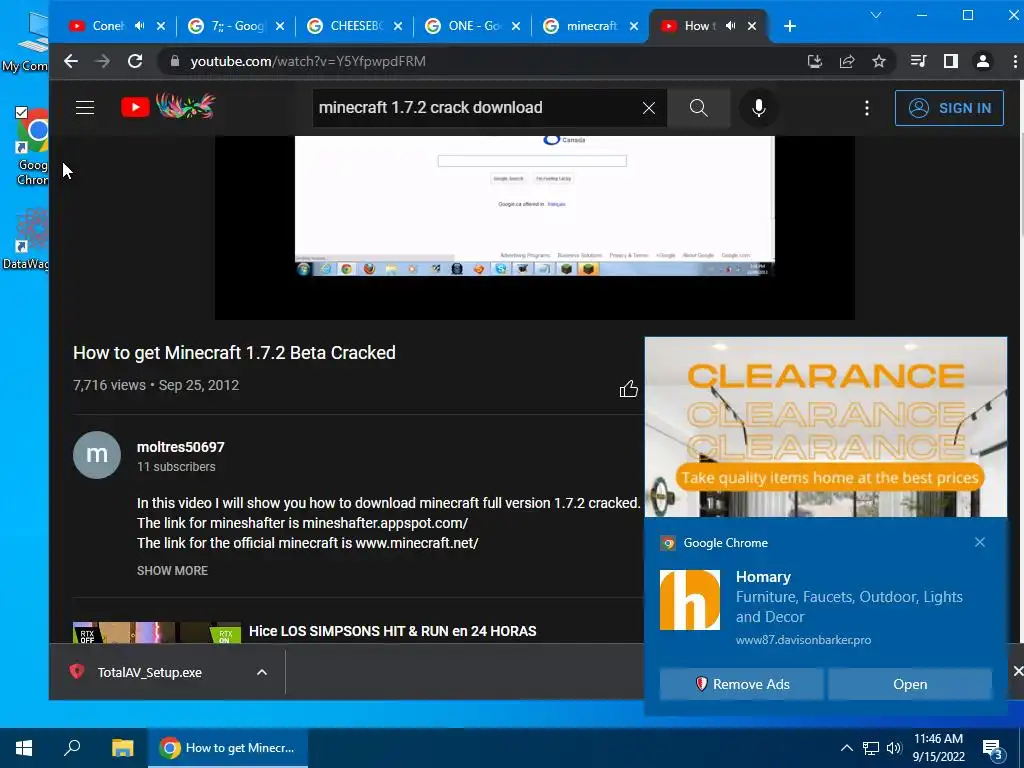Click Chrome taskbar window button
Viewport: 1024px width, 768px height.
(x=228, y=748)
